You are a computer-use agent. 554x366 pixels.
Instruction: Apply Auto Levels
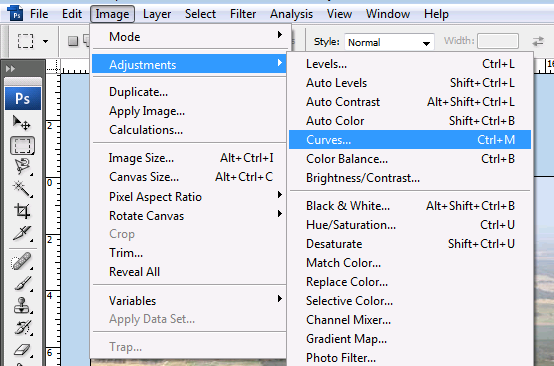point(410,83)
